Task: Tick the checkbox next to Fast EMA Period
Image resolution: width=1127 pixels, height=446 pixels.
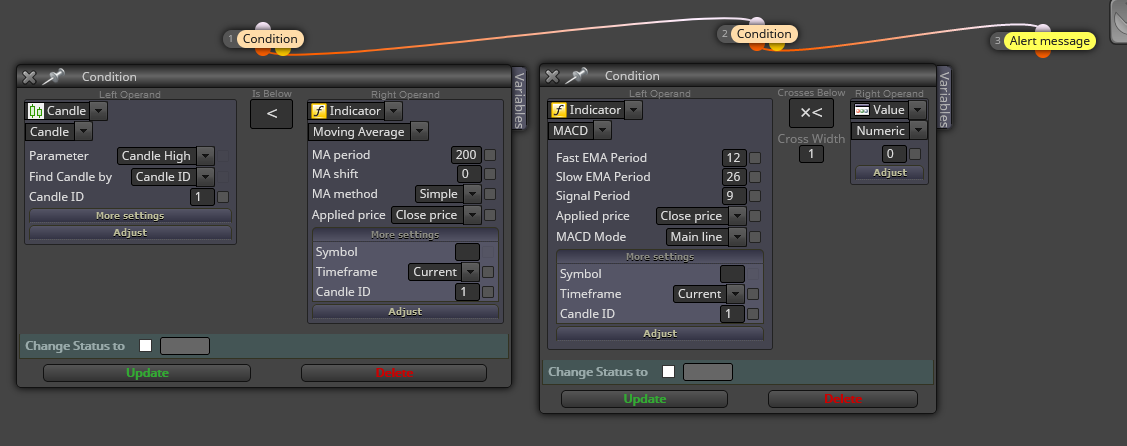Action: (x=754, y=158)
